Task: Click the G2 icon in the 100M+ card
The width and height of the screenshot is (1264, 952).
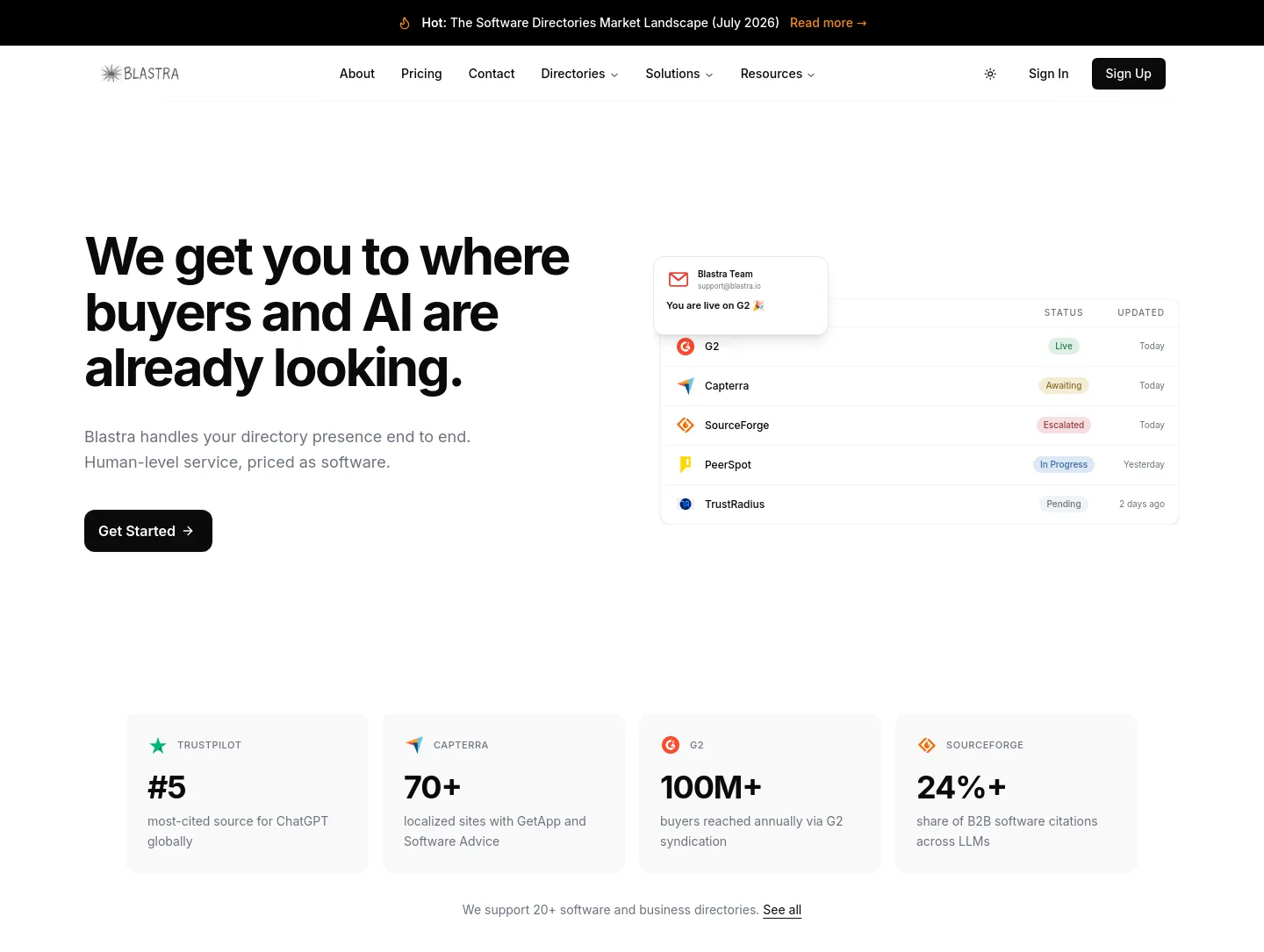Action: [x=671, y=745]
